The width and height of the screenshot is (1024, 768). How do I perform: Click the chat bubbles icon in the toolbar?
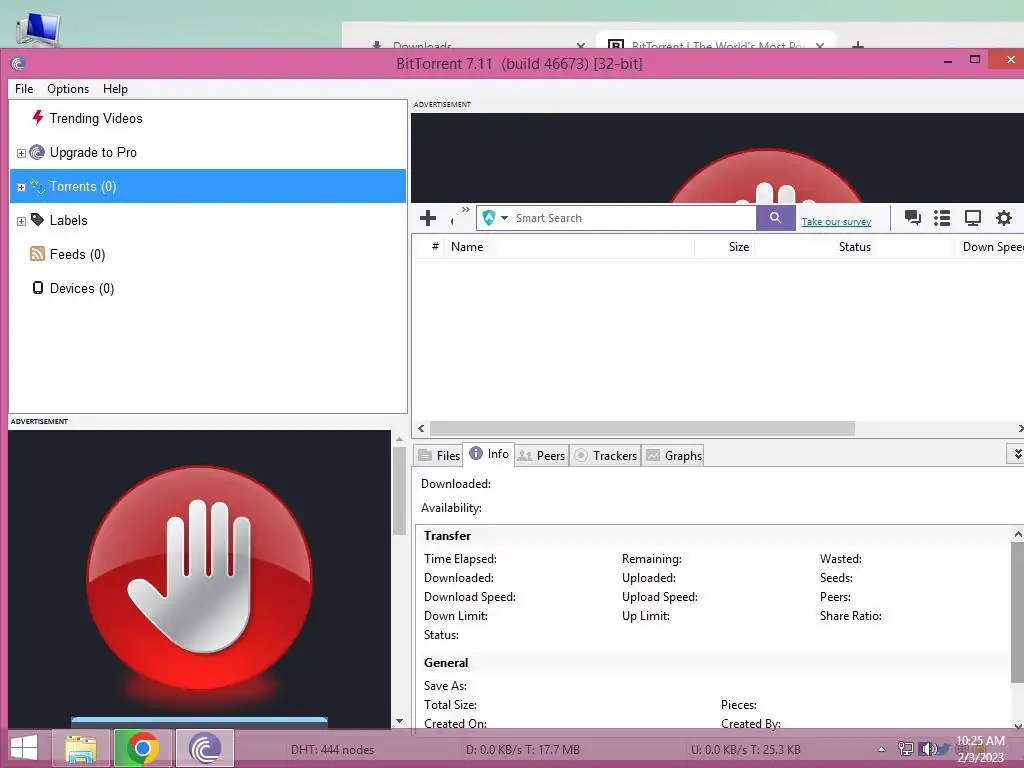pyautogui.click(x=912, y=218)
